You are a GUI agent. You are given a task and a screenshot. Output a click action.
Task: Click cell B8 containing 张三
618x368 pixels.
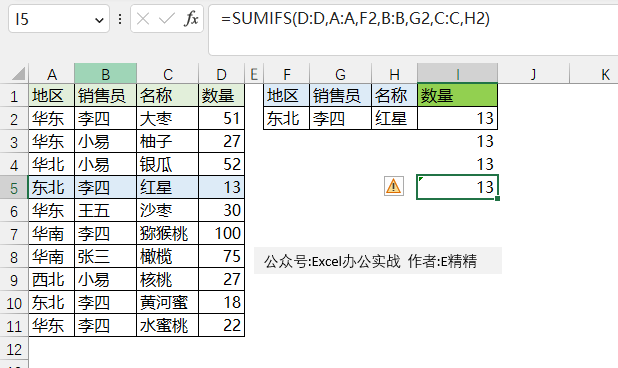[106, 256]
